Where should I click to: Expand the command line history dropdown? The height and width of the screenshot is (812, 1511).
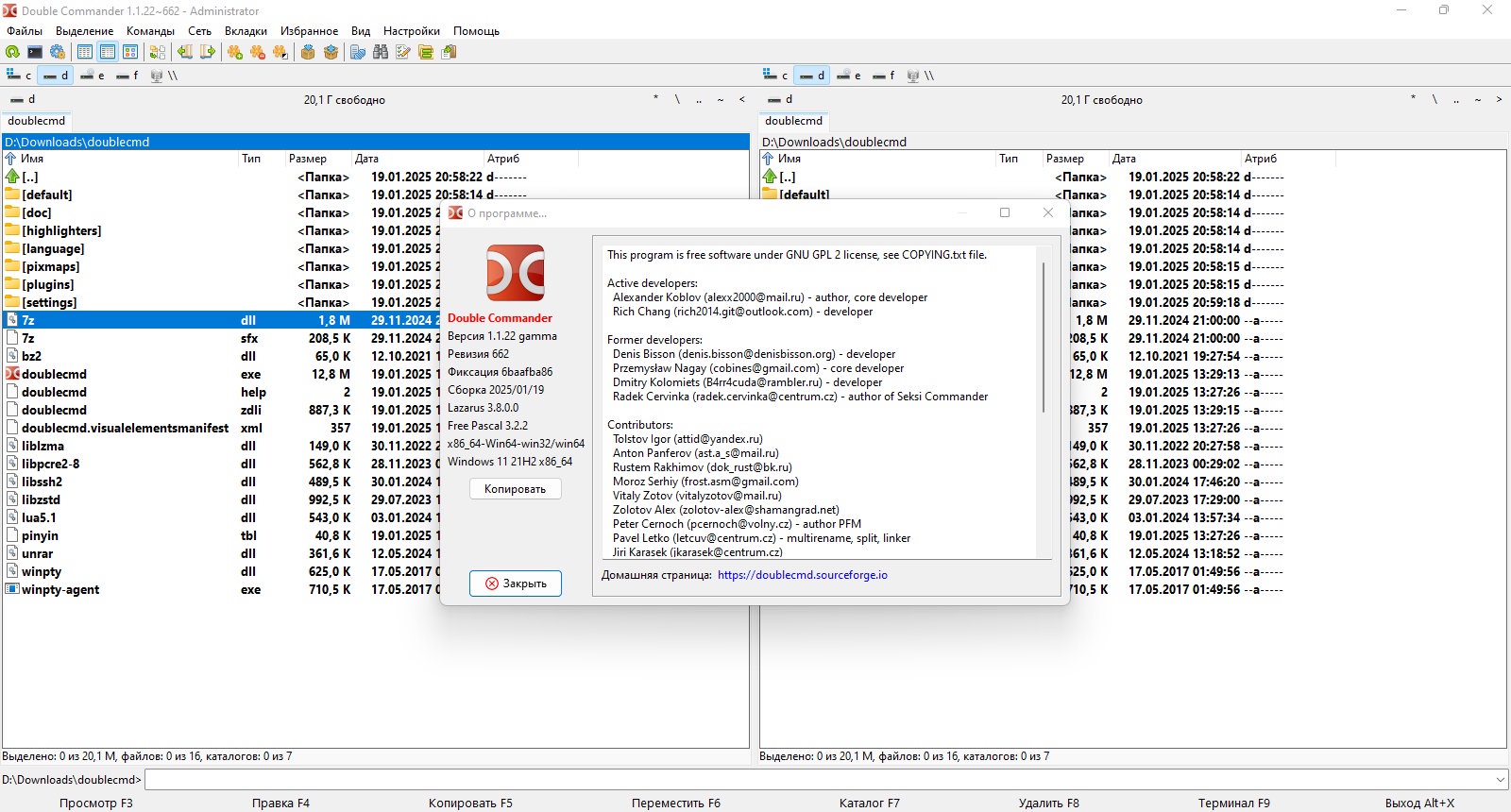click(x=1501, y=780)
